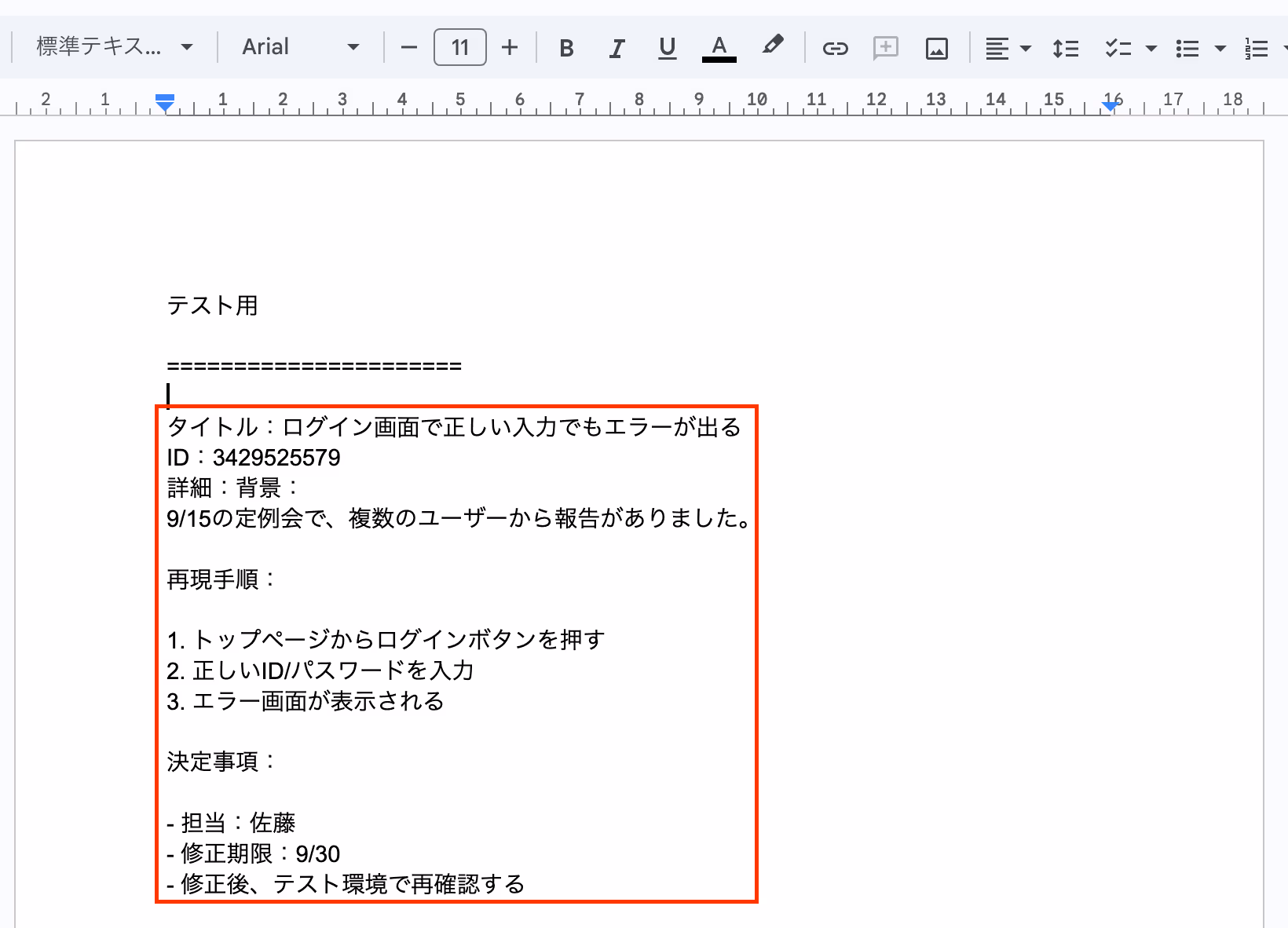Click step 2. 正しいID/パスワードを入力
The image size is (1288, 928).
[x=320, y=670]
